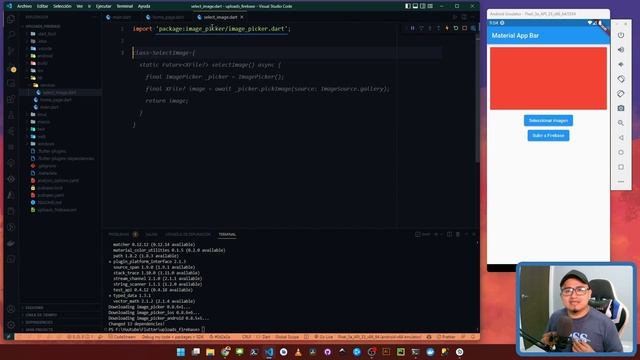Tap Subir a Firebase button in emulator
Image resolution: width=640 pixels, height=360 pixels.
(548, 136)
